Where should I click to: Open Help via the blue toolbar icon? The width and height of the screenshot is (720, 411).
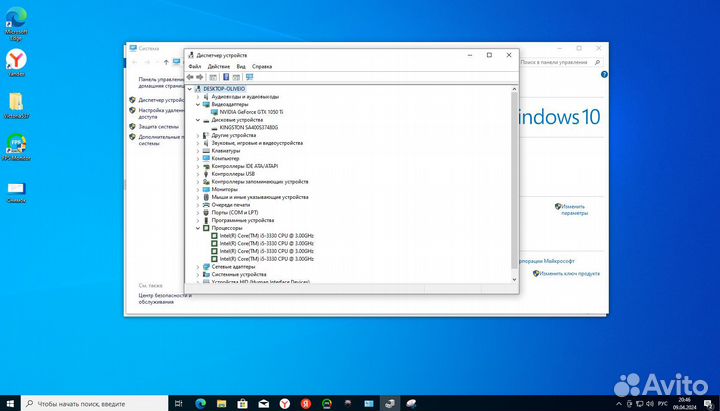[226, 77]
